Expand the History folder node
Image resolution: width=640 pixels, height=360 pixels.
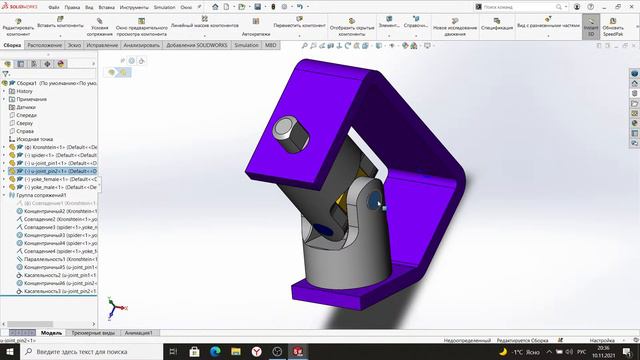click(x=4, y=91)
